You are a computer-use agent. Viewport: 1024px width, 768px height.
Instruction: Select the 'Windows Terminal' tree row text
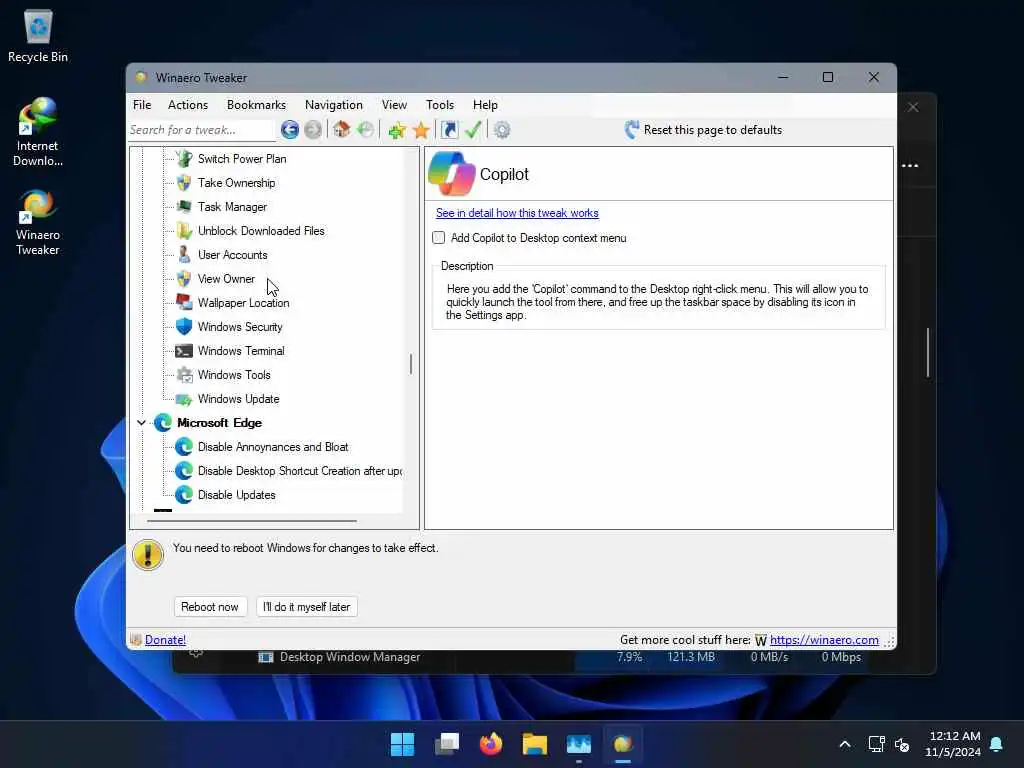[x=241, y=351]
